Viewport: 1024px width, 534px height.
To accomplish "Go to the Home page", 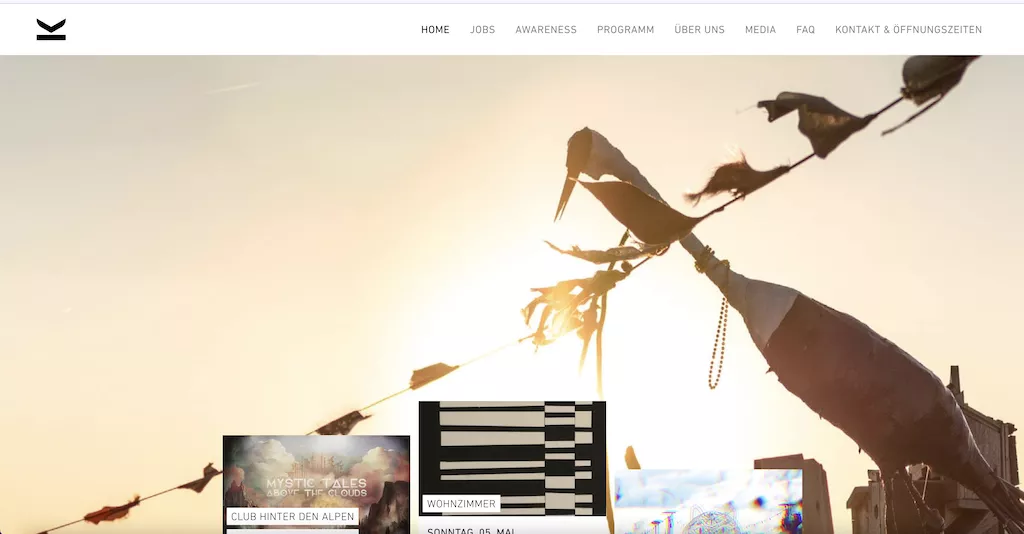I will pyautogui.click(x=435, y=30).
